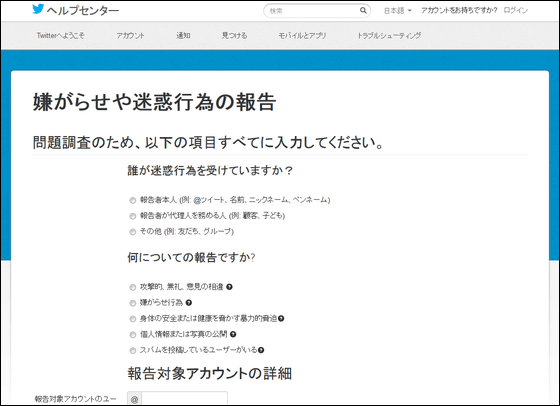This screenshot has height=406, width=560.
Task: Open help icon beside 個人情報または写真の公開
Action: point(233,334)
